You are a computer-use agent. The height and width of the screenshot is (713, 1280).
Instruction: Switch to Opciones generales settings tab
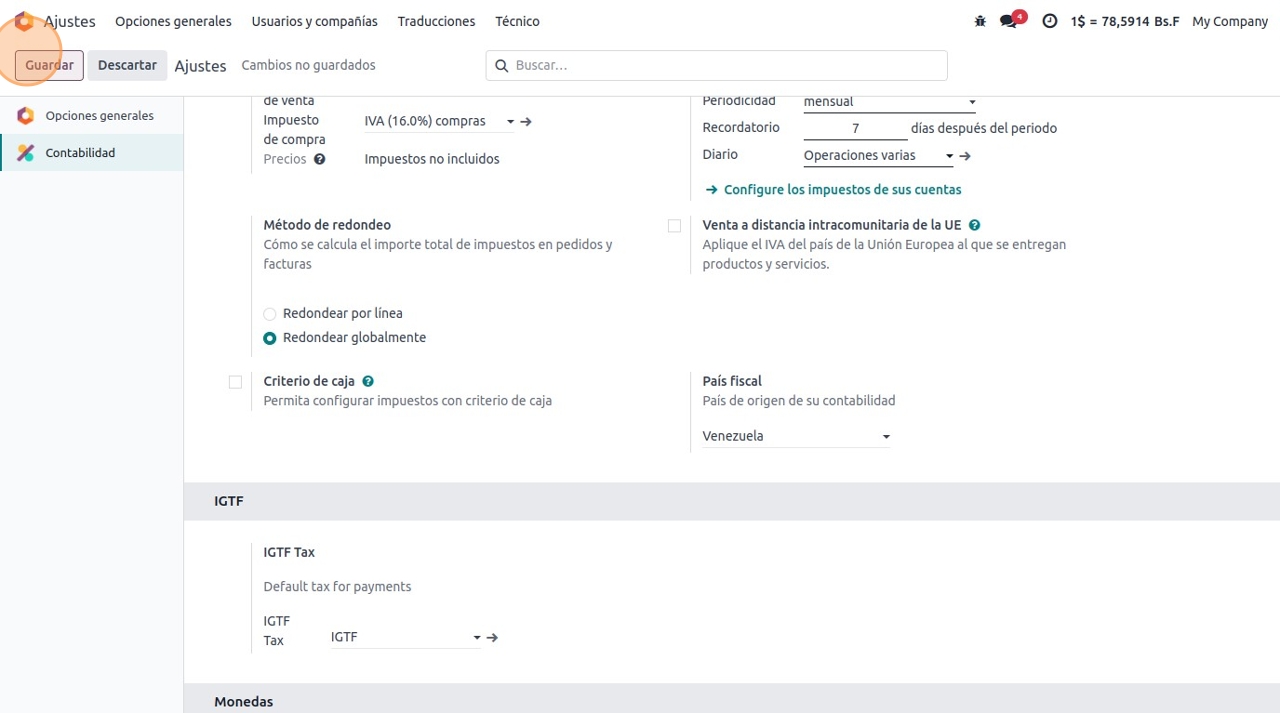pos(92,115)
